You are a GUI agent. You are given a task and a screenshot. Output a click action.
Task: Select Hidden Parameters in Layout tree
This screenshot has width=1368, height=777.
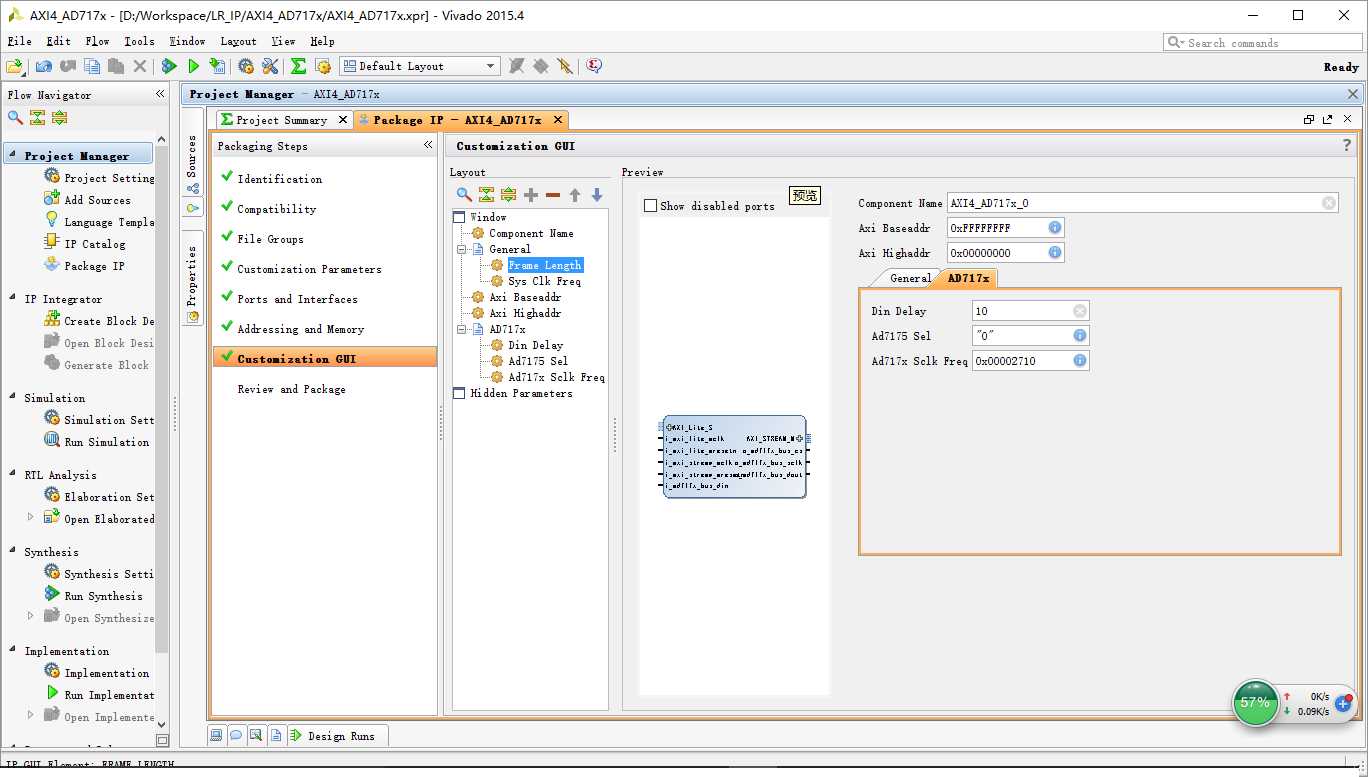(x=521, y=393)
